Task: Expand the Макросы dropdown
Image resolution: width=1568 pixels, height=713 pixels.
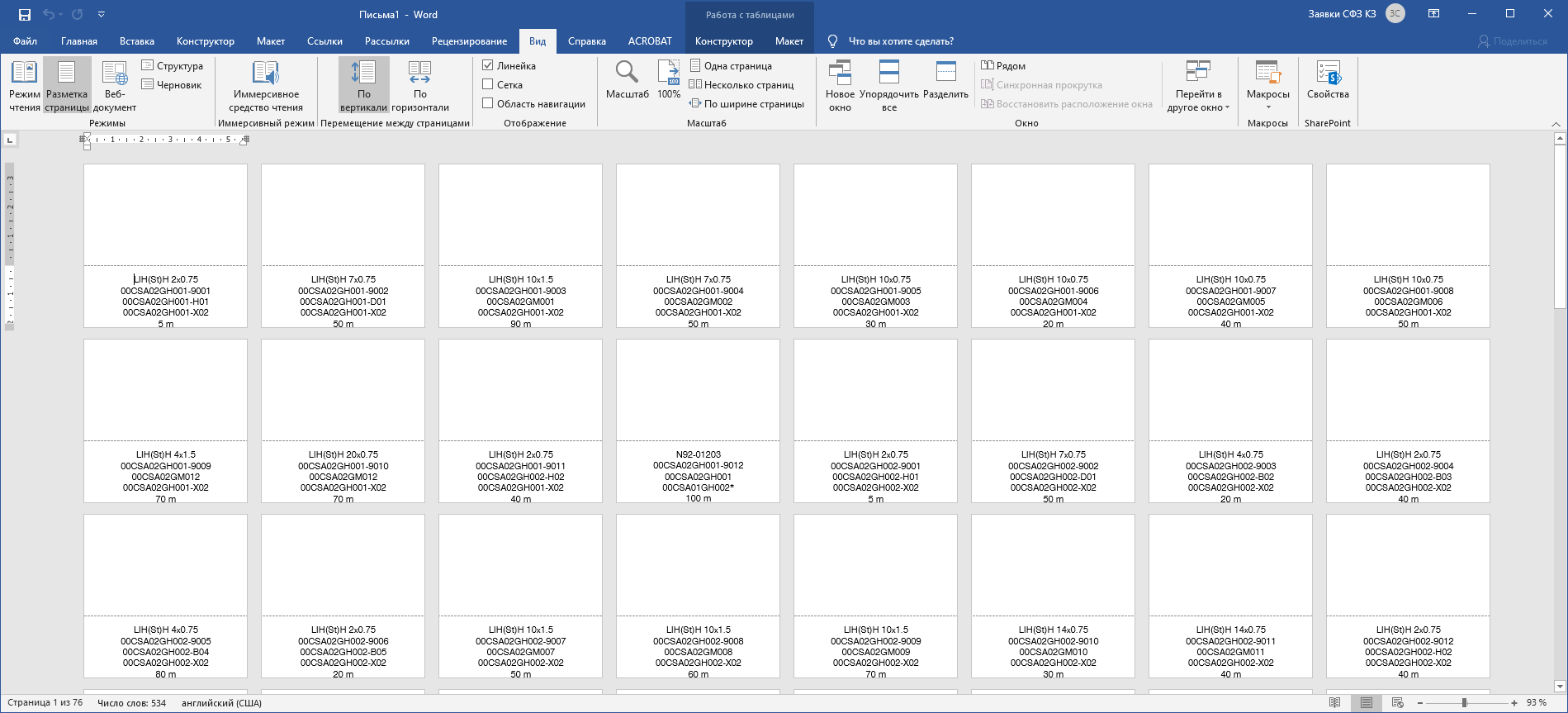Action: 1267,107
